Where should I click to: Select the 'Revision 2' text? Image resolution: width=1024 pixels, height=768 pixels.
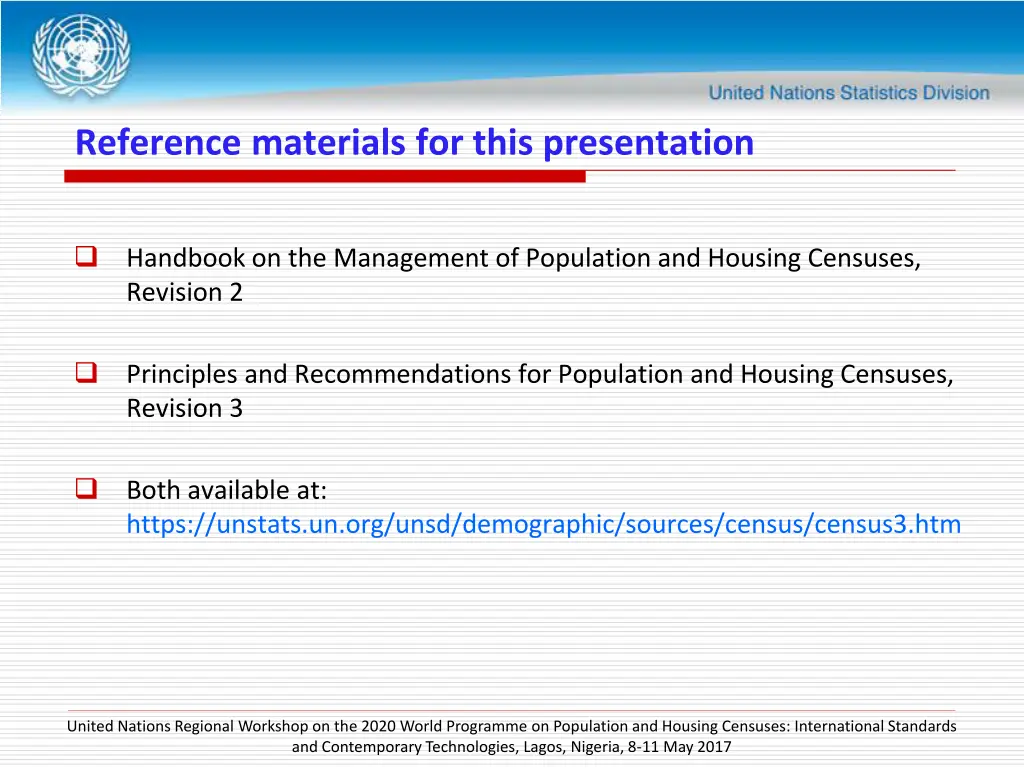[184, 292]
